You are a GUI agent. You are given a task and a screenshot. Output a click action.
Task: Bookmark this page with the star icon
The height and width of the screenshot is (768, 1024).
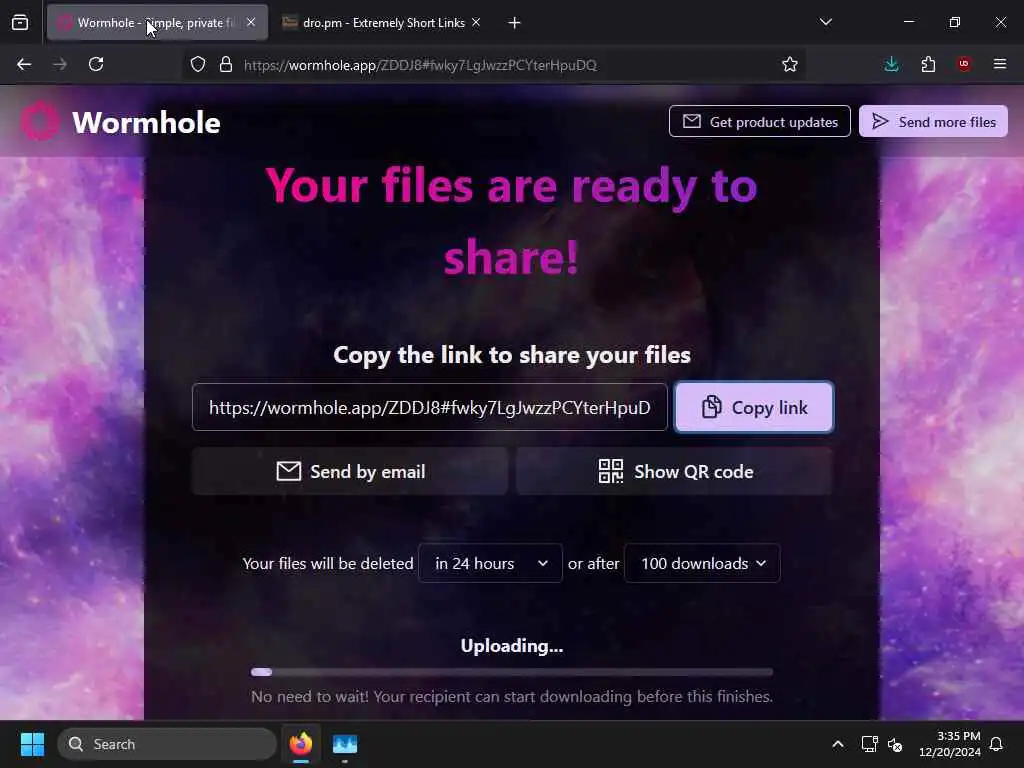(790, 64)
